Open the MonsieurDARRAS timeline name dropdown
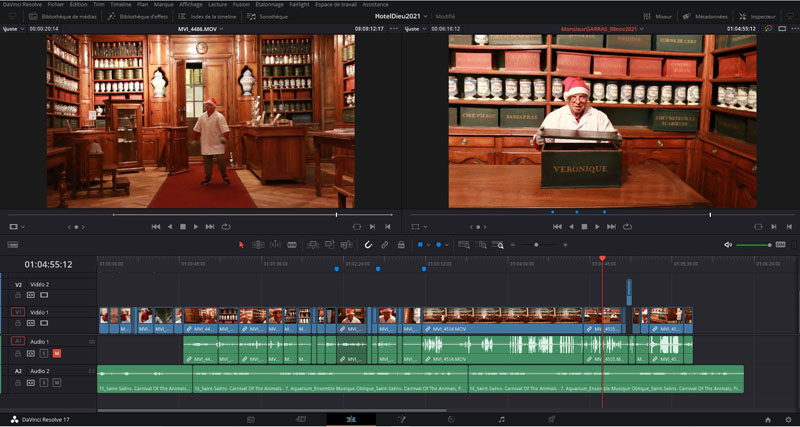The height and width of the screenshot is (427, 800). pos(642,29)
